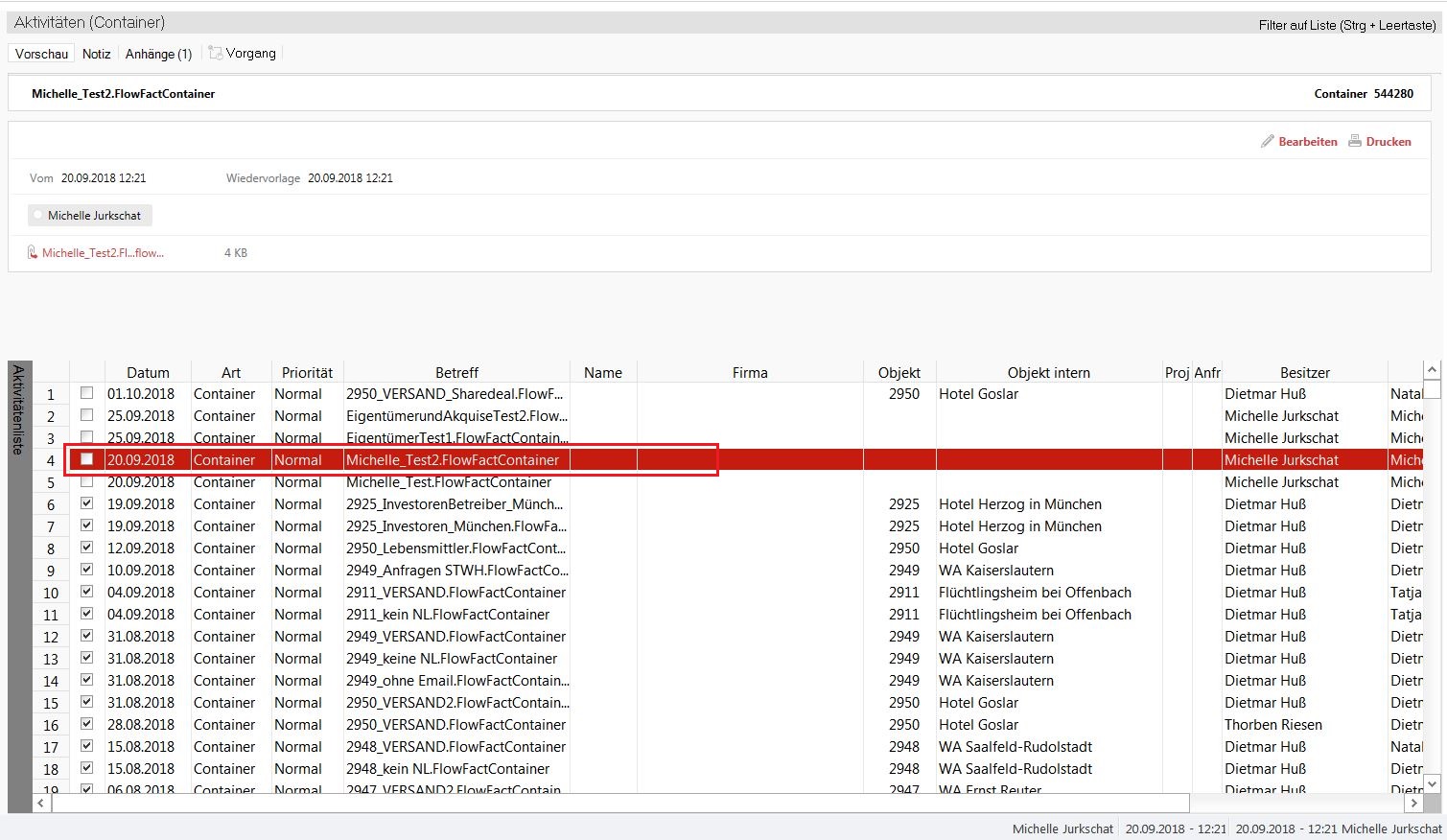Click the Vorgang workflow icon
The image size is (1447, 840).
(216, 54)
